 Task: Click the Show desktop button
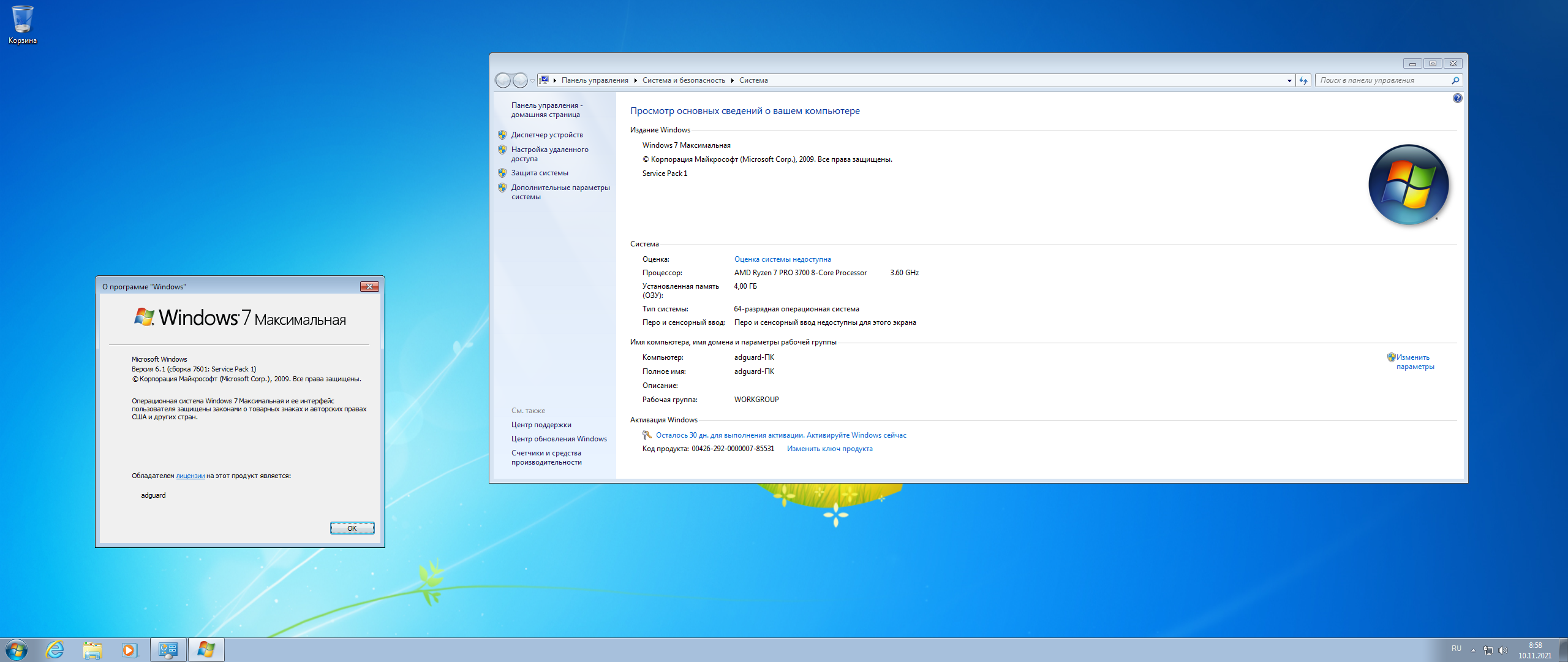(1563, 650)
